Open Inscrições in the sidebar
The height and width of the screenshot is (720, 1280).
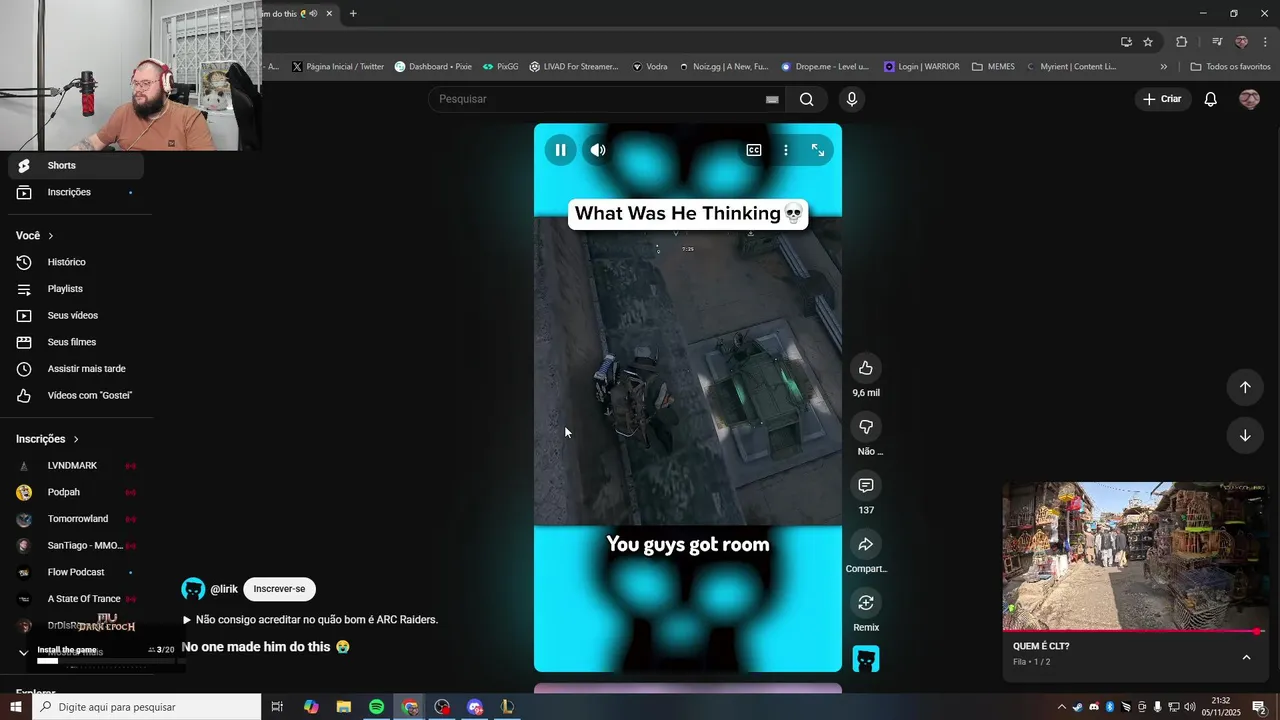(x=75, y=192)
